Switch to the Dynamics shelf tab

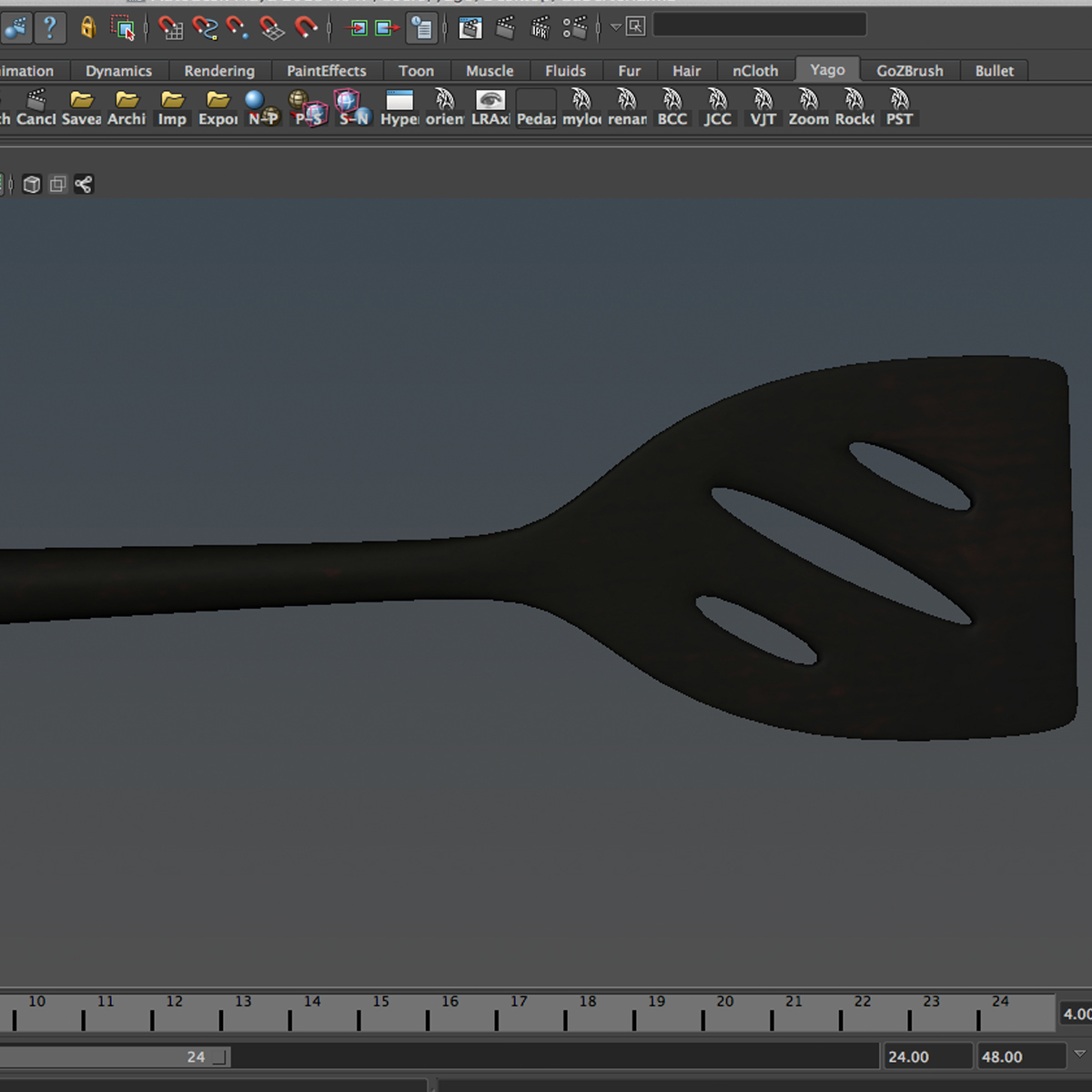pos(118,71)
